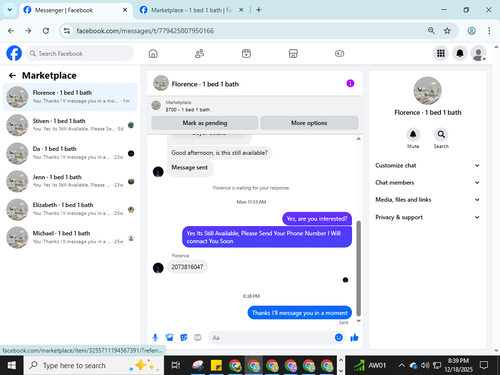Reload the page in browser
Screen dimensions: 500x375
pos(46,31)
